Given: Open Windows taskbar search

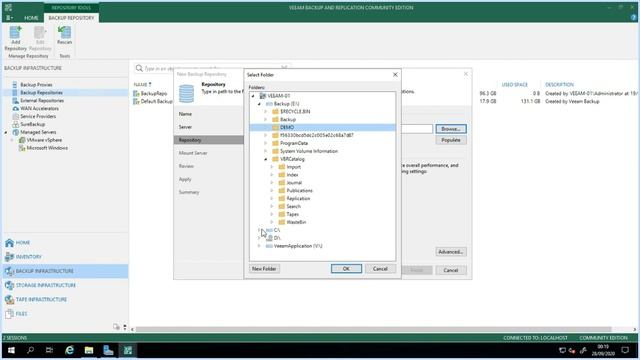Looking at the screenshot, I should [30, 350].
